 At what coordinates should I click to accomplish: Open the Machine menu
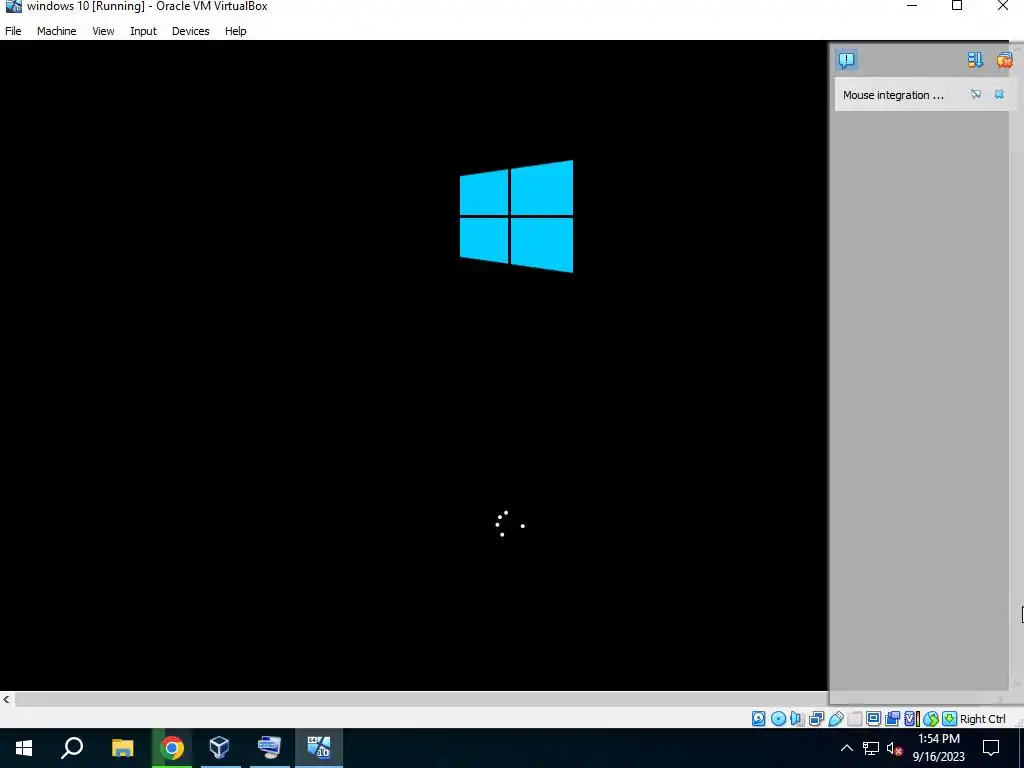[x=56, y=31]
